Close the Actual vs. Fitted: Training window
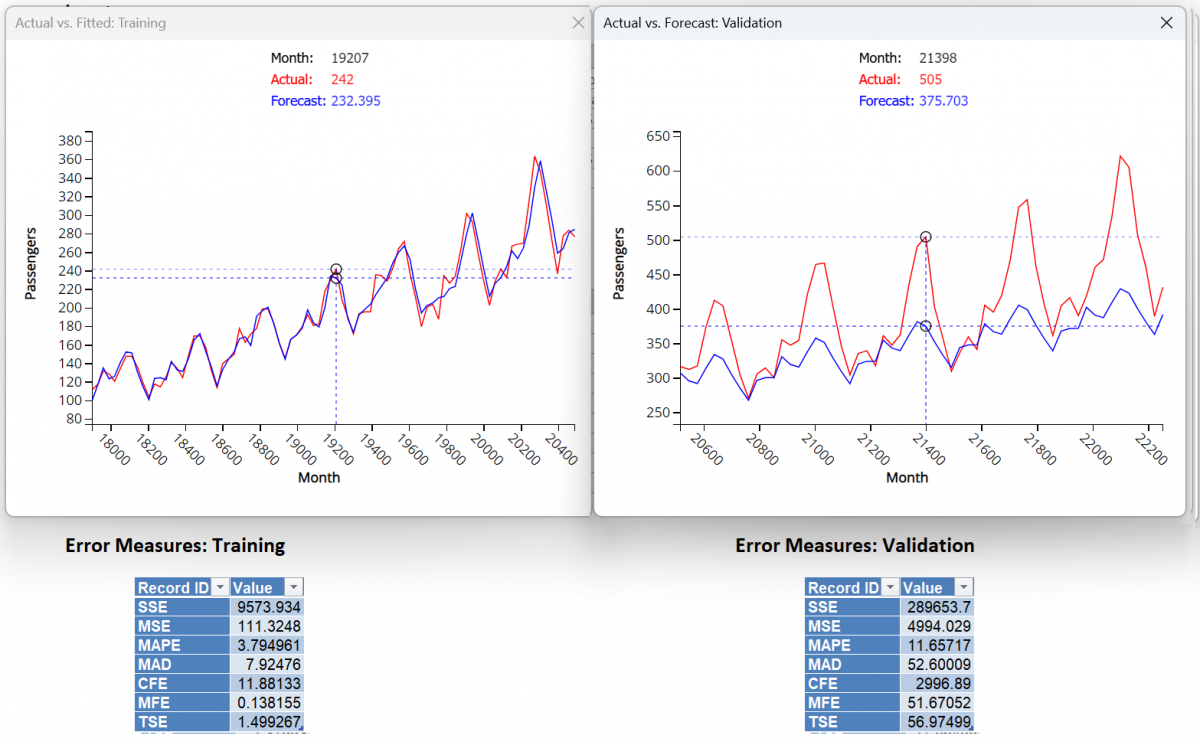Viewport: 1200px width, 745px height. click(576, 22)
